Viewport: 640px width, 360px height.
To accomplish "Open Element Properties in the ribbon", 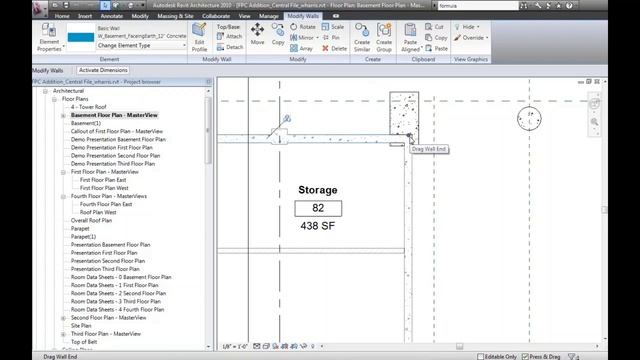I will pyautogui.click(x=49, y=37).
